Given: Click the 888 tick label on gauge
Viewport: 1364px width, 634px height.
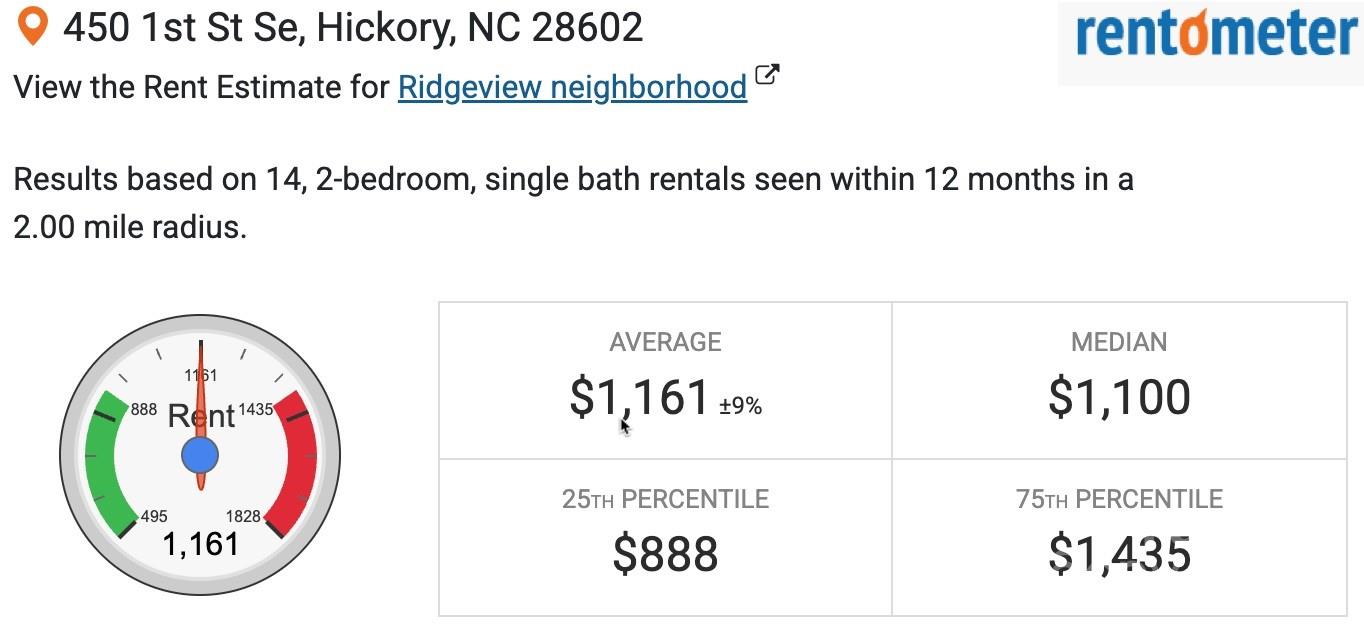Looking at the screenshot, I should 144,409.
